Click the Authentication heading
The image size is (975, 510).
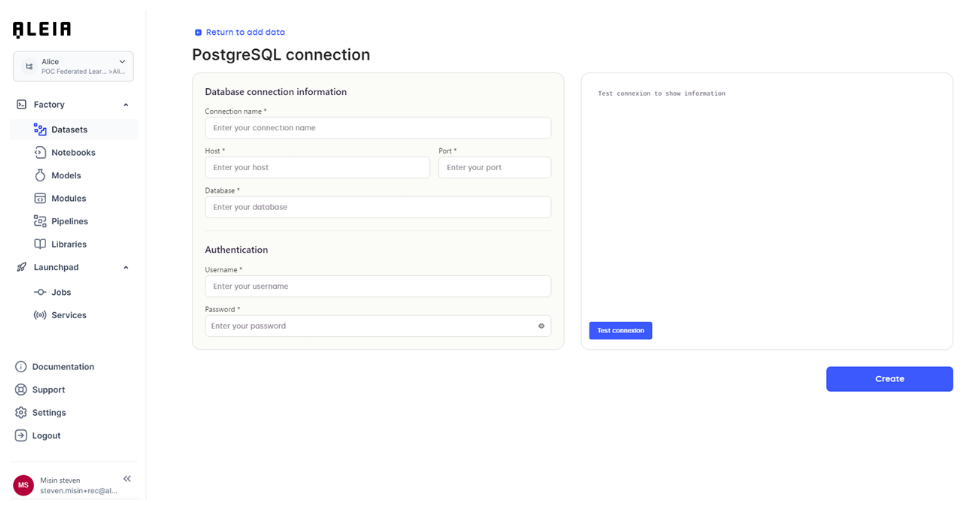click(x=236, y=249)
